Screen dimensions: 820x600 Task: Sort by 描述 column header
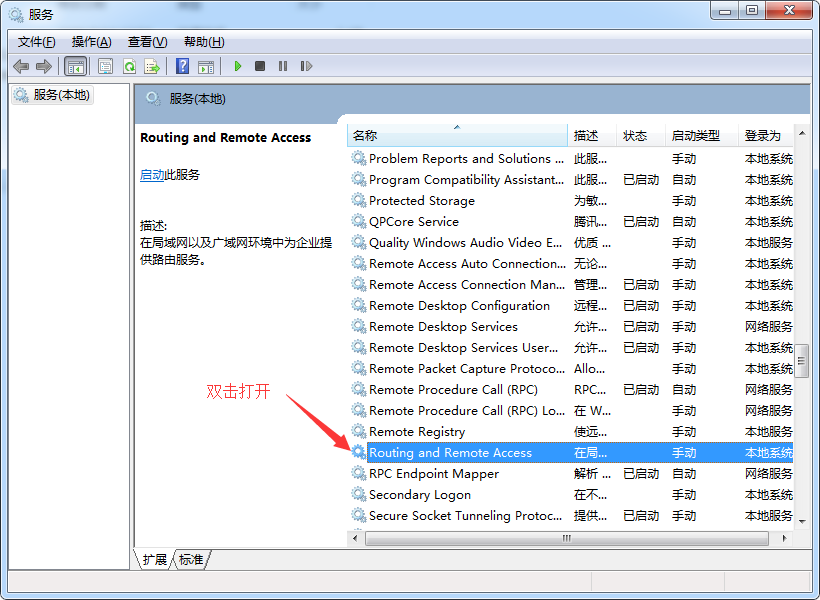(x=592, y=135)
